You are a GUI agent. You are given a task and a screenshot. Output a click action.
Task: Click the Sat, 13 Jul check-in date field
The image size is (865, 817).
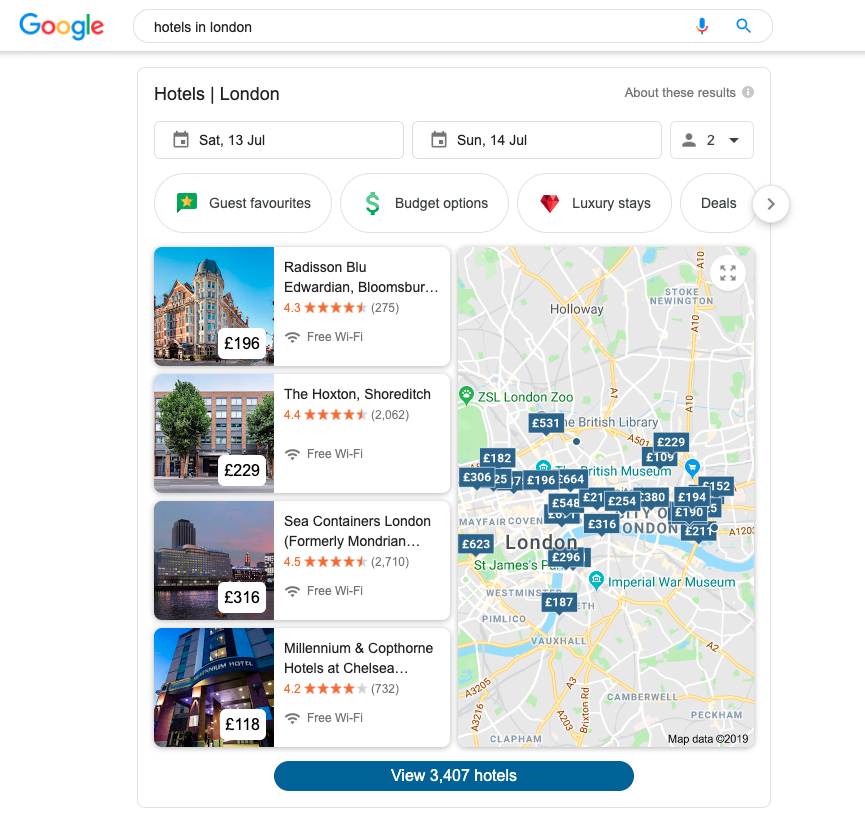pyautogui.click(x=279, y=140)
